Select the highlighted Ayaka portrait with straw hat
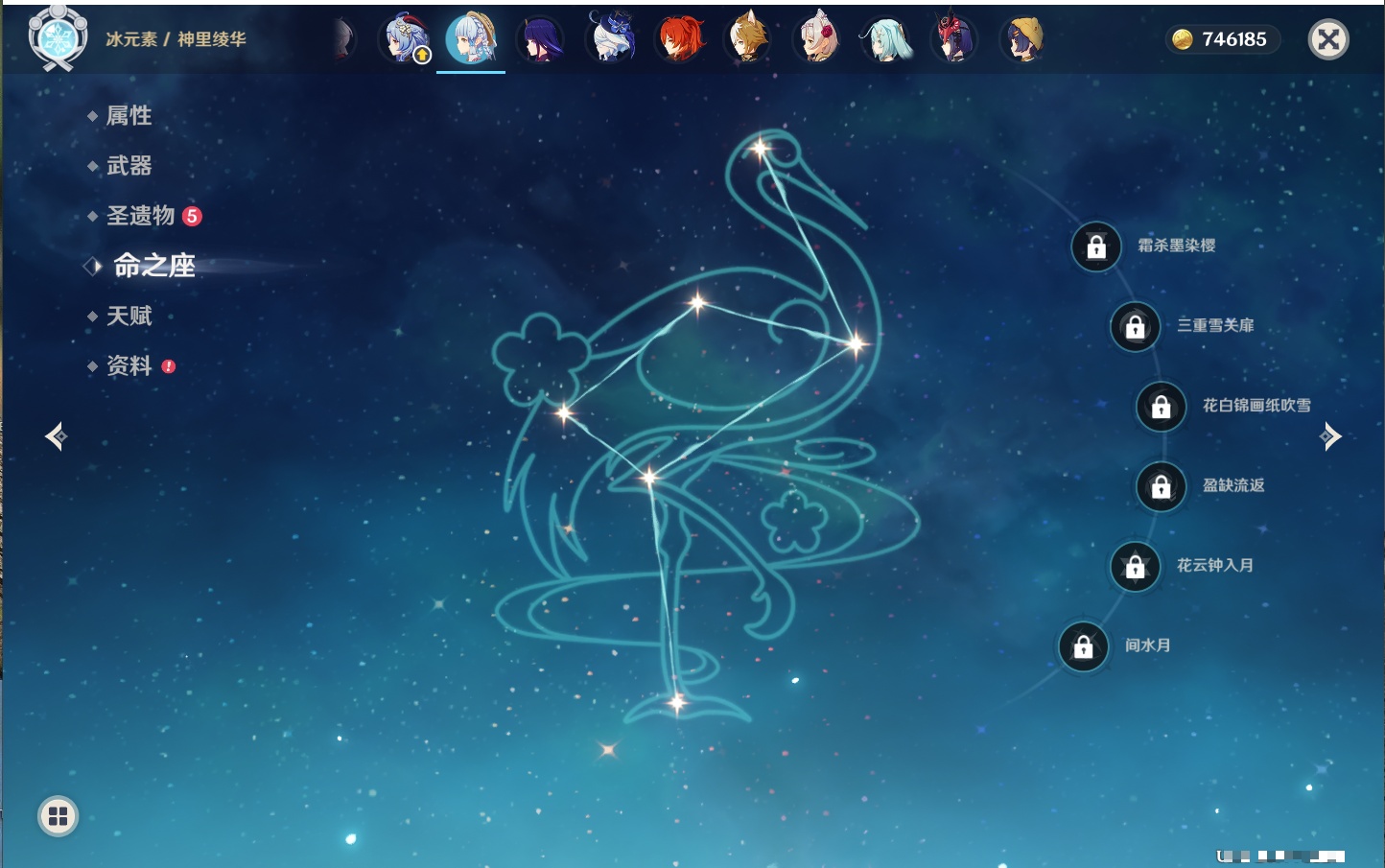Viewport: 1385px width, 868px height. click(x=471, y=39)
